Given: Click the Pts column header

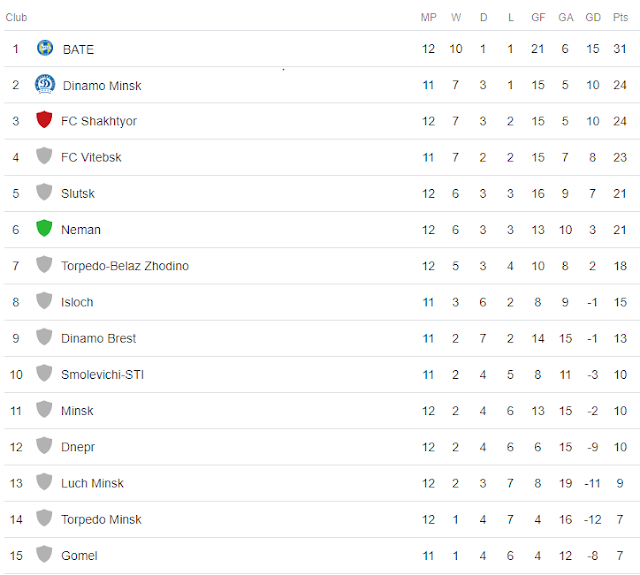Looking at the screenshot, I should tap(620, 17).
